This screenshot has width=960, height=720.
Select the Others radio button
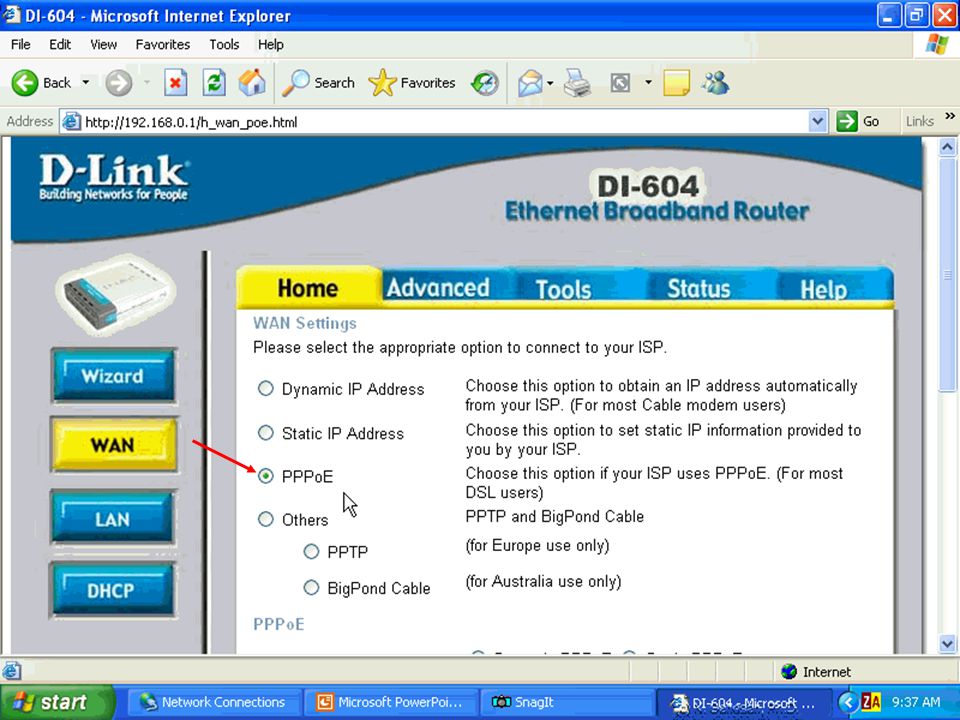click(266, 519)
